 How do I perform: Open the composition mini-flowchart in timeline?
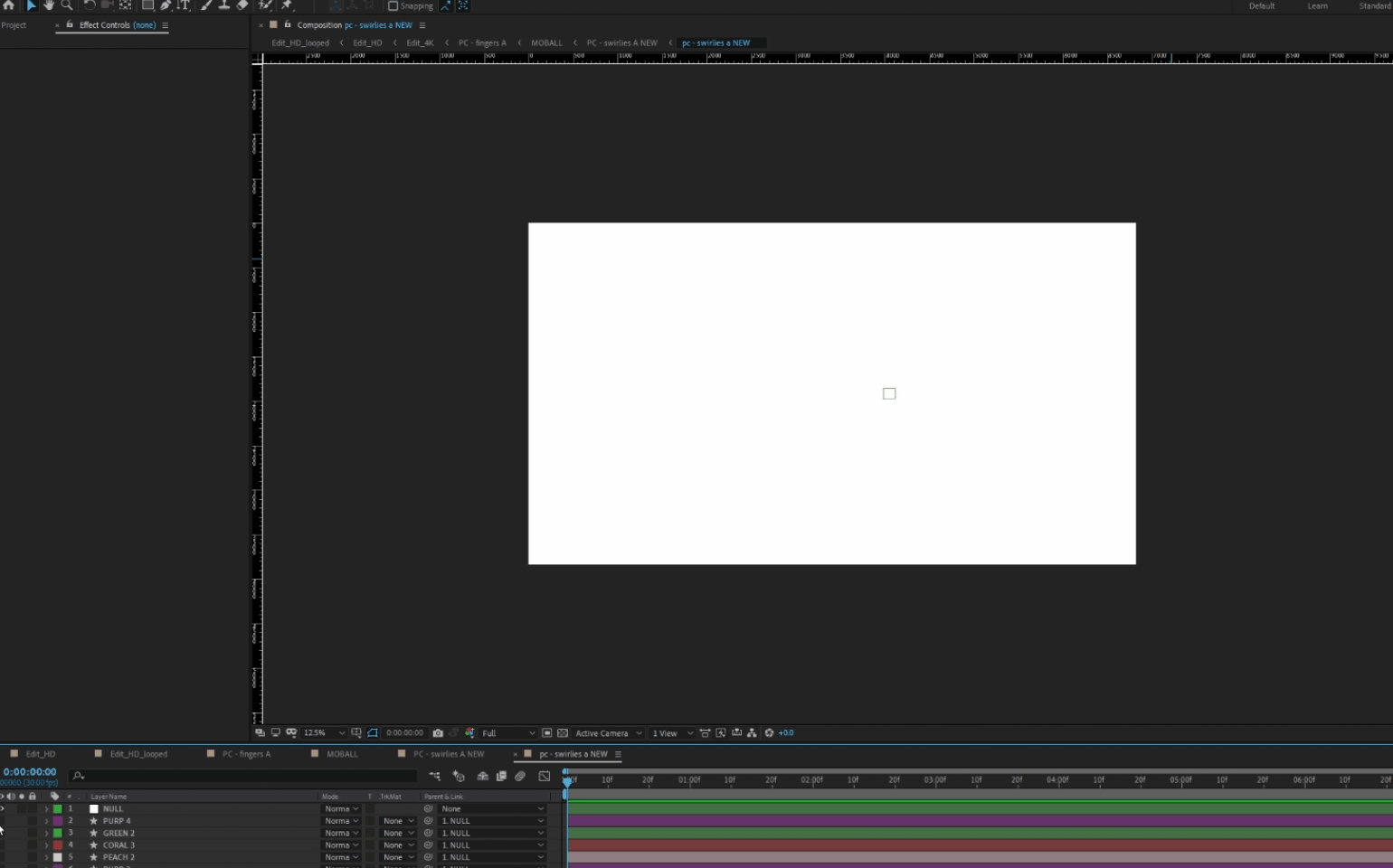pyautogui.click(x=435, y=776)
